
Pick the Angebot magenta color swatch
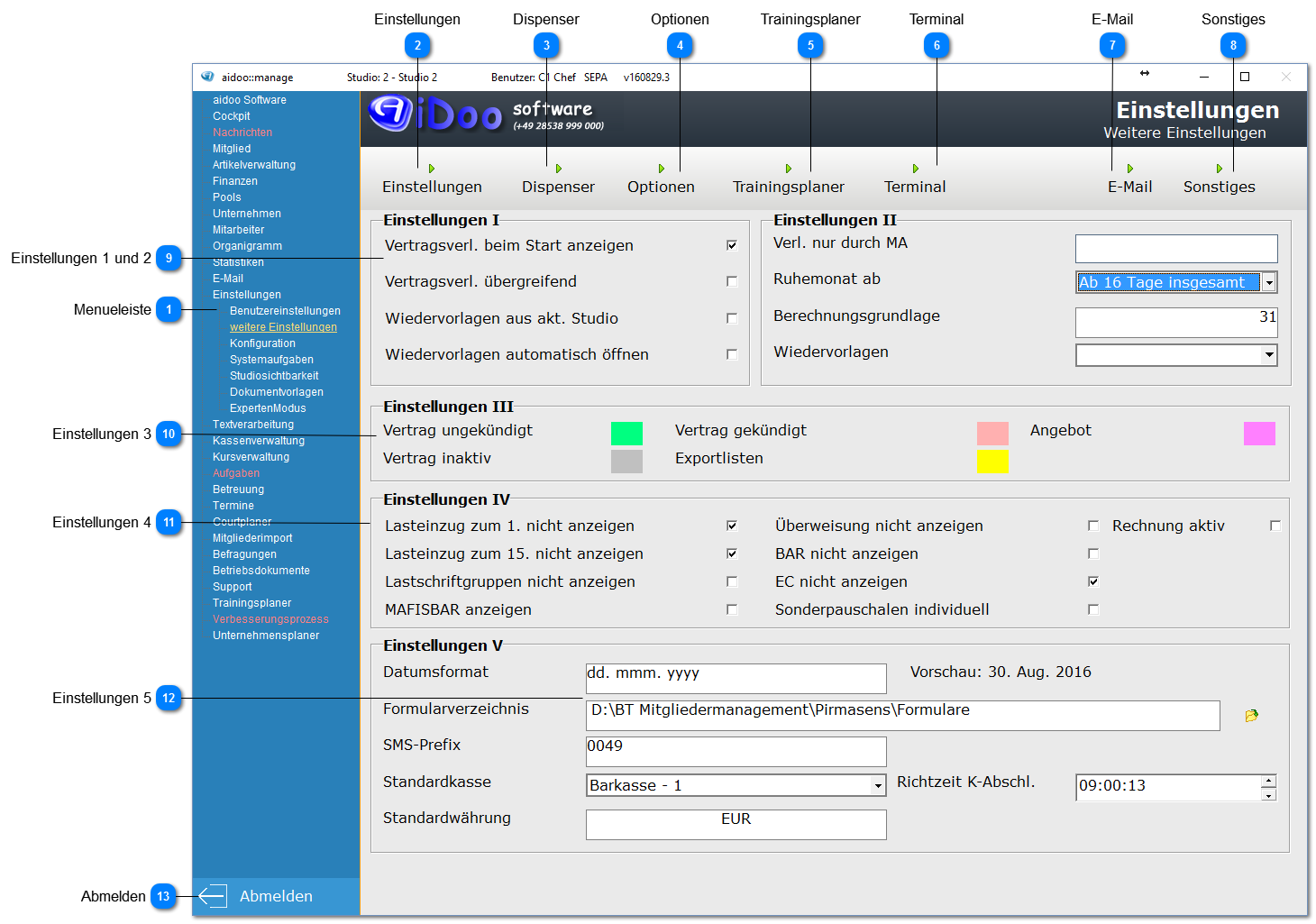tap(1259, 434)
